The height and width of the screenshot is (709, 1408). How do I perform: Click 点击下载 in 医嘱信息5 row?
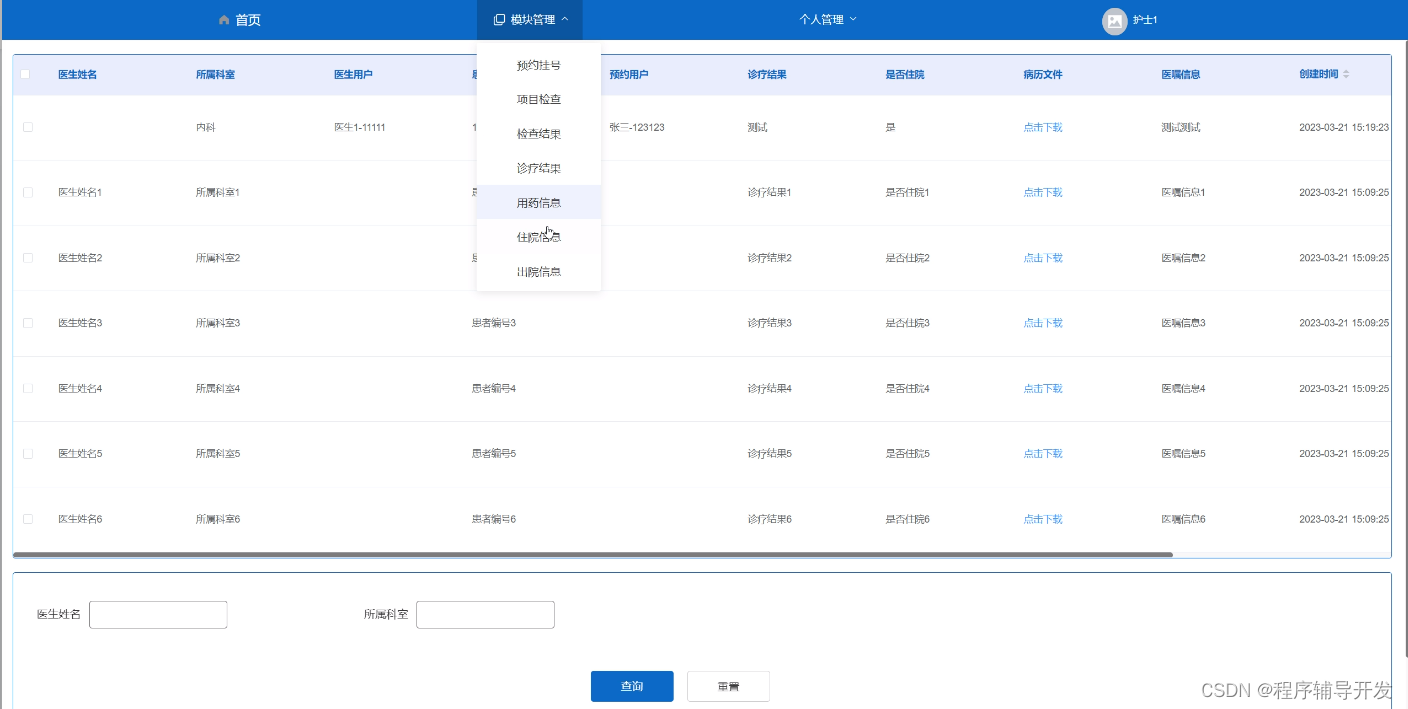pyautogui.click(x=1043, y=454)
